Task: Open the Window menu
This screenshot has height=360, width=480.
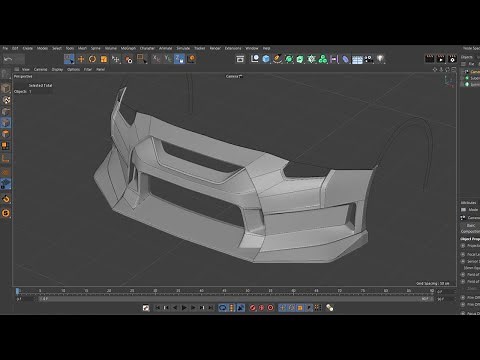Action: [x=252, y=48]
